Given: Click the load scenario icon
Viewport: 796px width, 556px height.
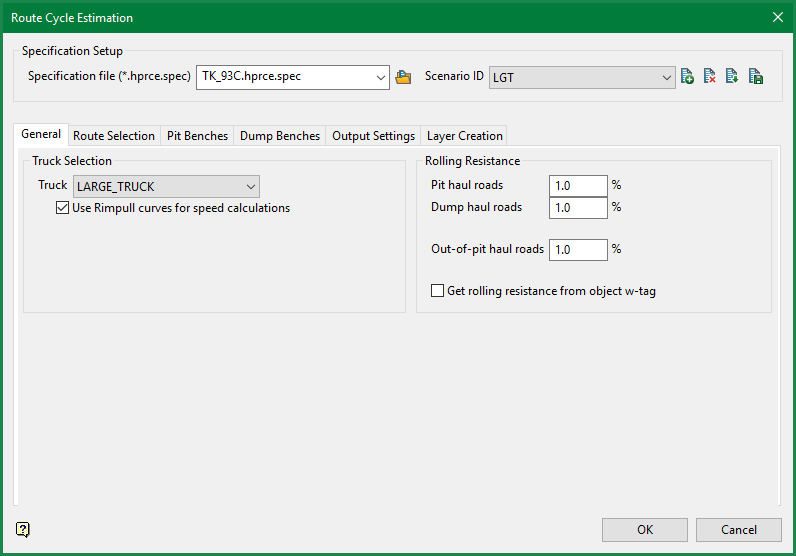Looking at the screenshot, I should coord(733,77).
